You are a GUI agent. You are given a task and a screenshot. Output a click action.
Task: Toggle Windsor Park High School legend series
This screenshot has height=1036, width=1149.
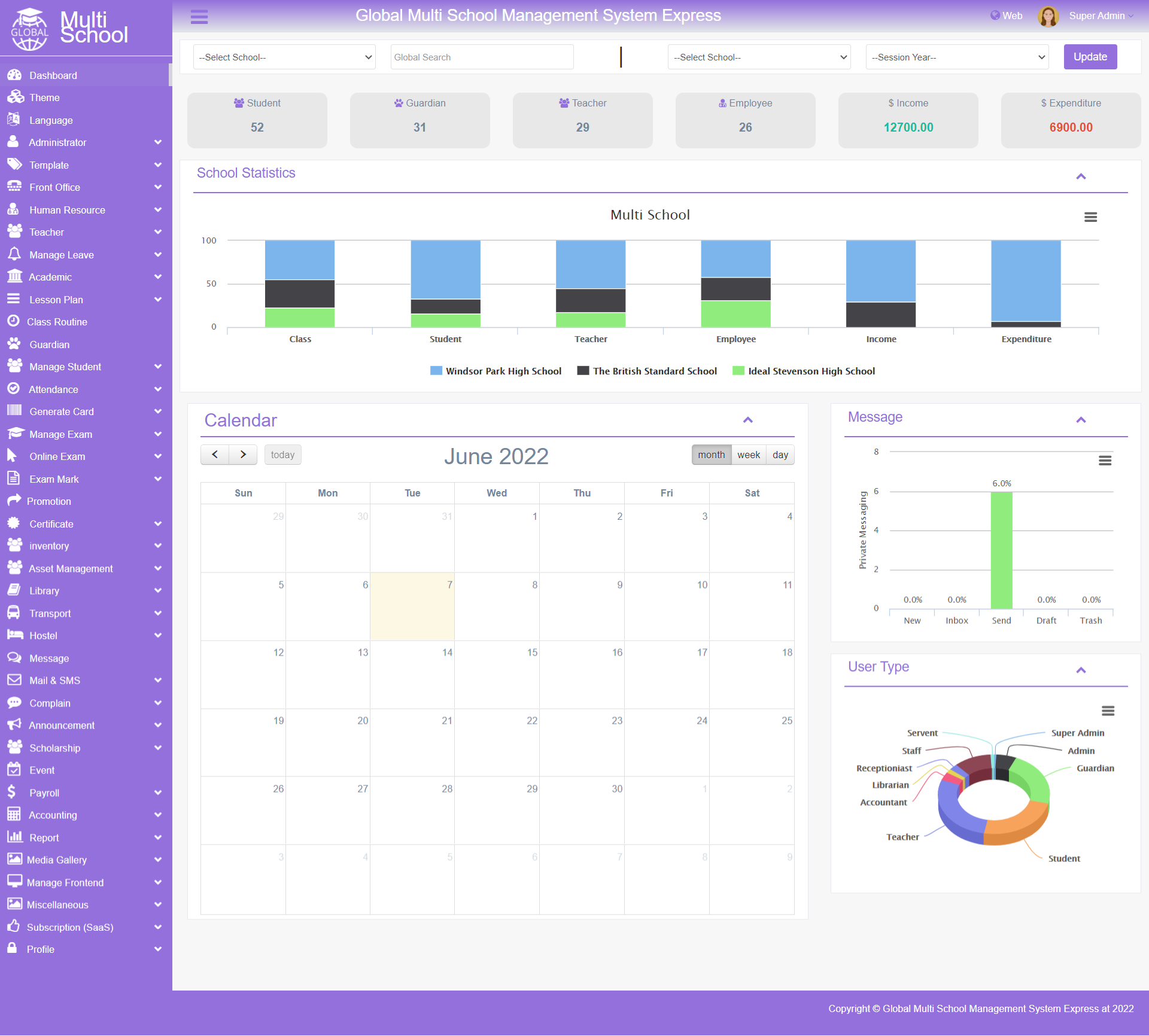click(496, 371)
